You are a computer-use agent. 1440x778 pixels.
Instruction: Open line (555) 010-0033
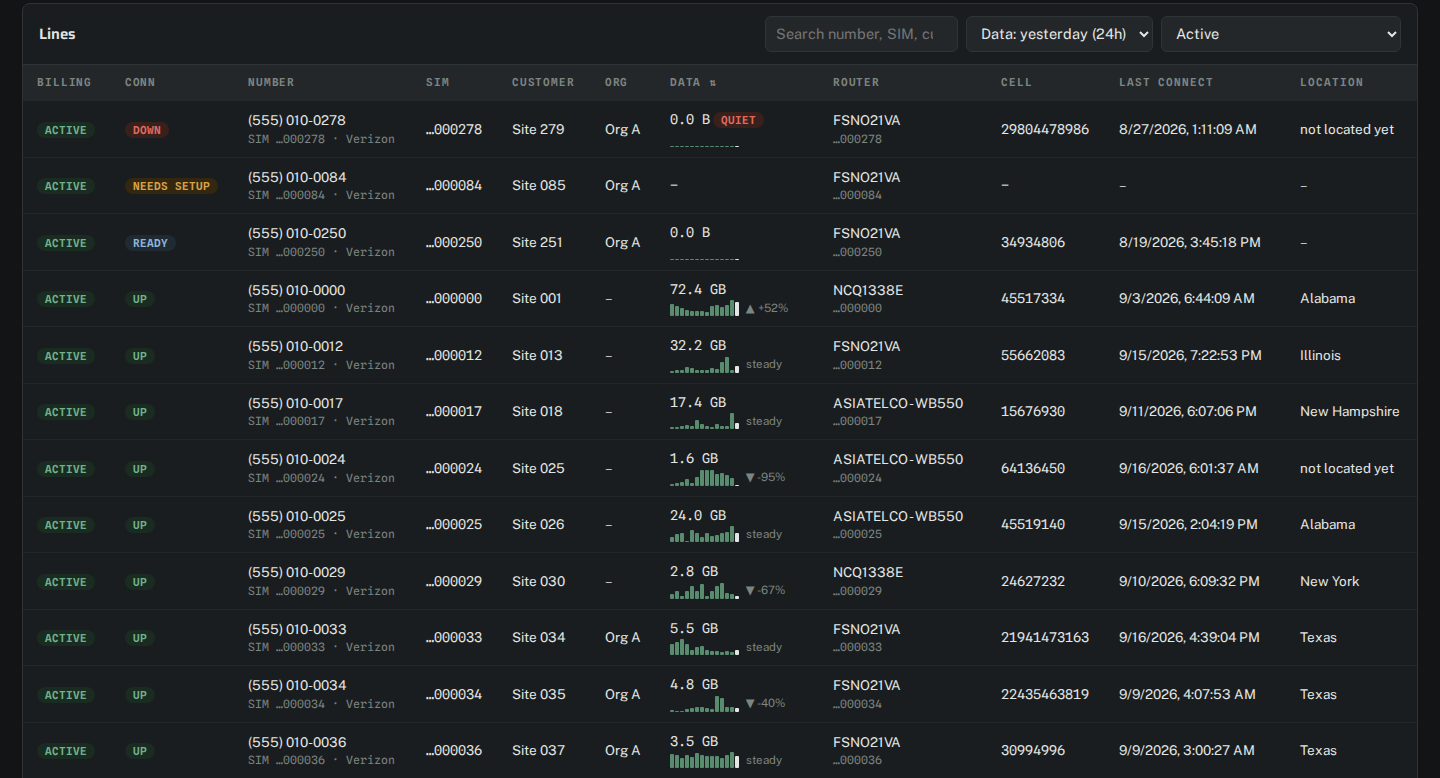point(297,629)
